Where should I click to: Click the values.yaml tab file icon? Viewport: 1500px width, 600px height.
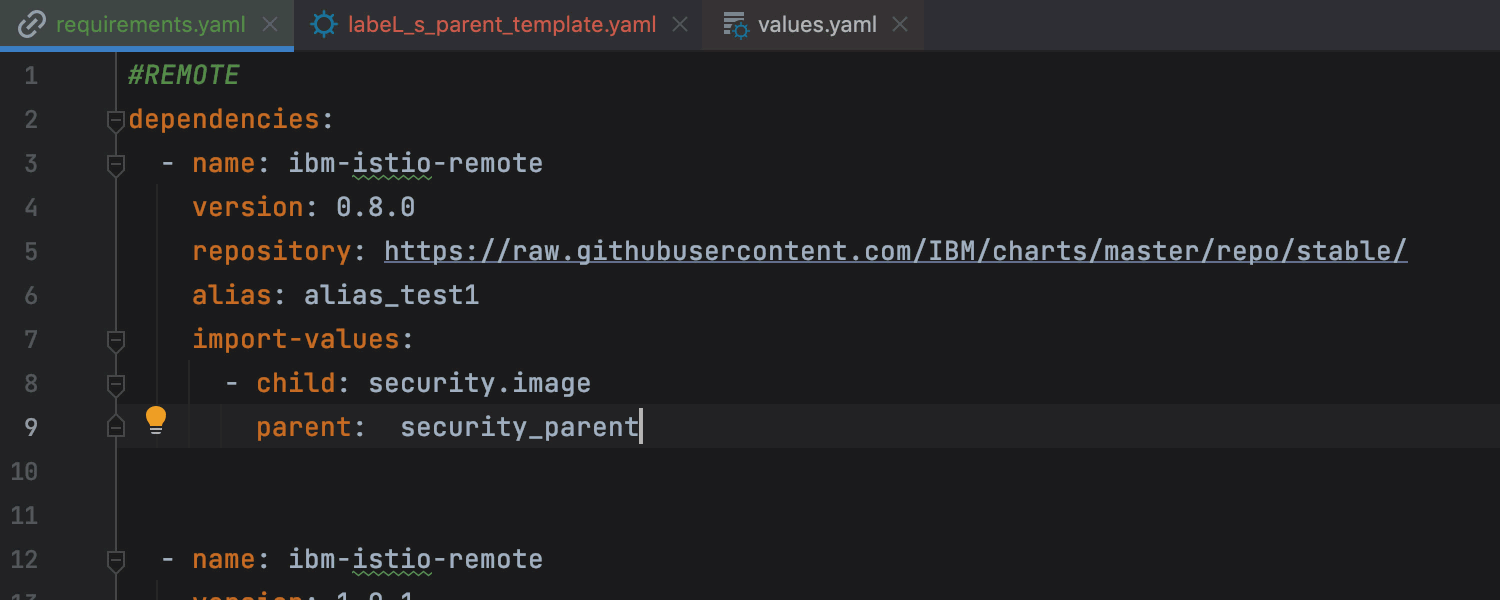tap(735, 25)
